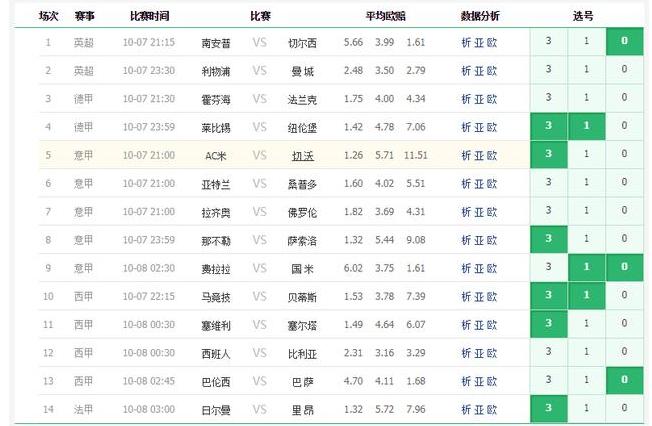Click the draw odds value 3.50
Viewport: 652px width, 426px height.
(x=384, y=71)
